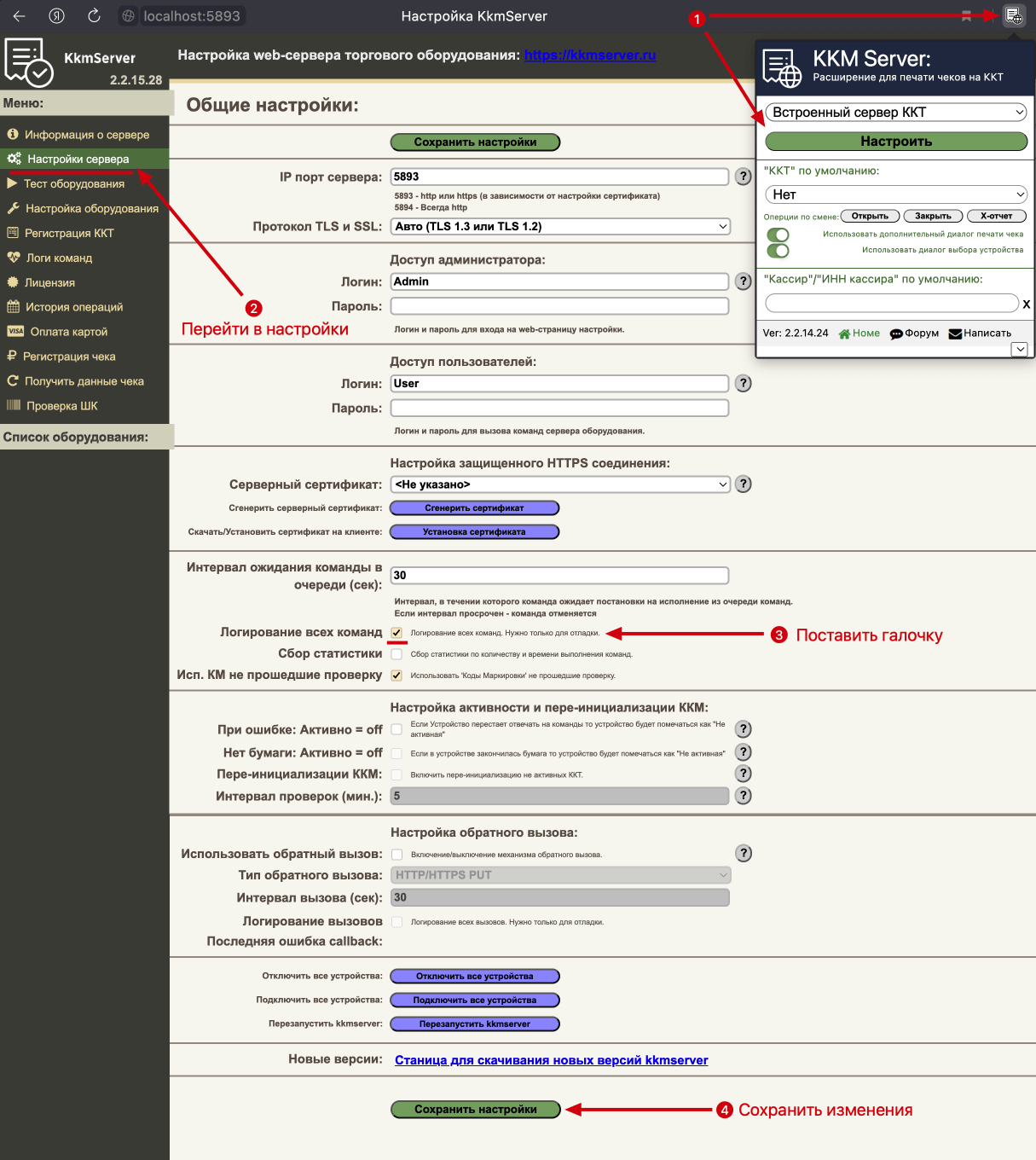The image size is (1036, 1160).
Task: Click the Написать link in extension popup
Action: point(980,333)
